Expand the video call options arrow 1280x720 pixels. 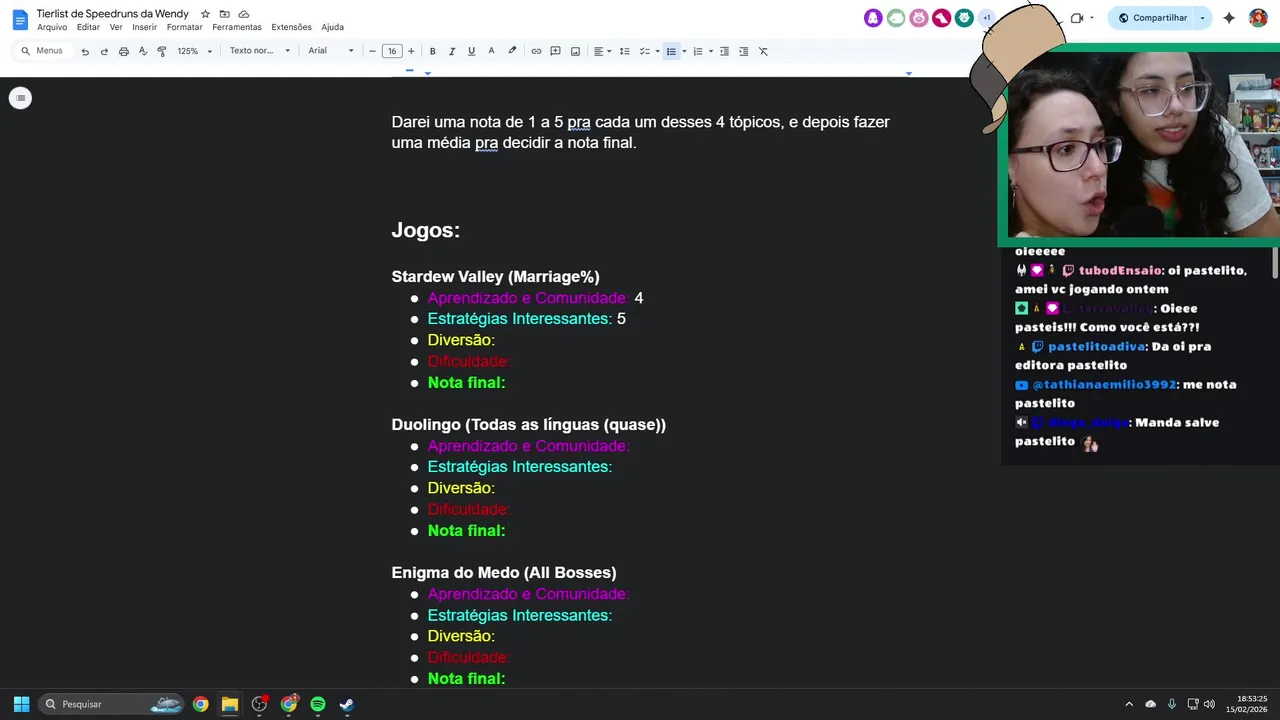coord(1091,18)
